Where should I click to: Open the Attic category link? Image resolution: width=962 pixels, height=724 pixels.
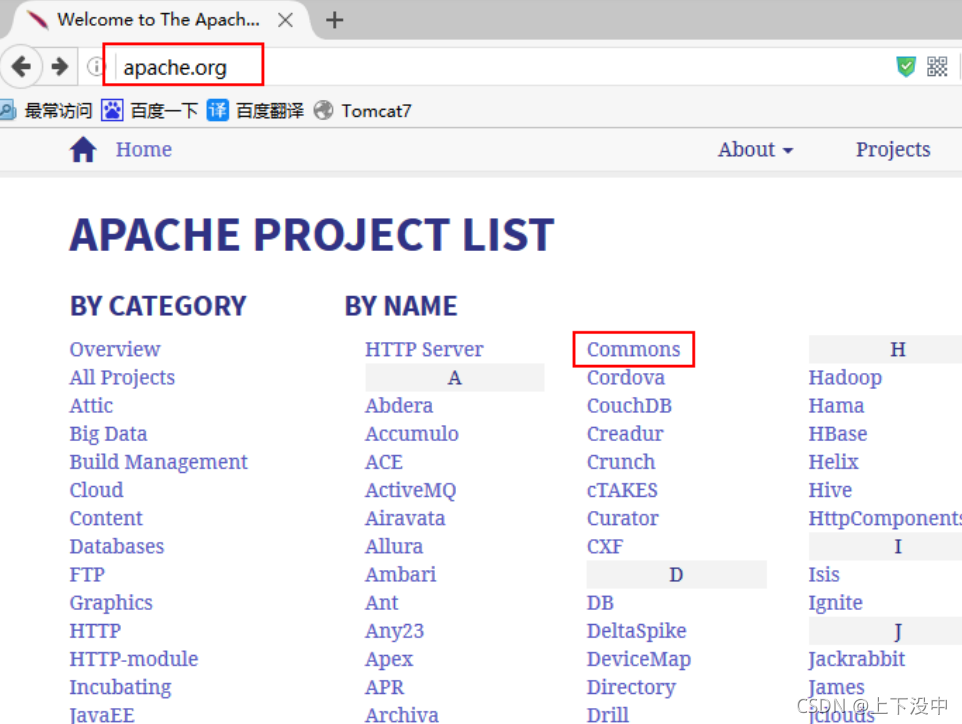91,406
